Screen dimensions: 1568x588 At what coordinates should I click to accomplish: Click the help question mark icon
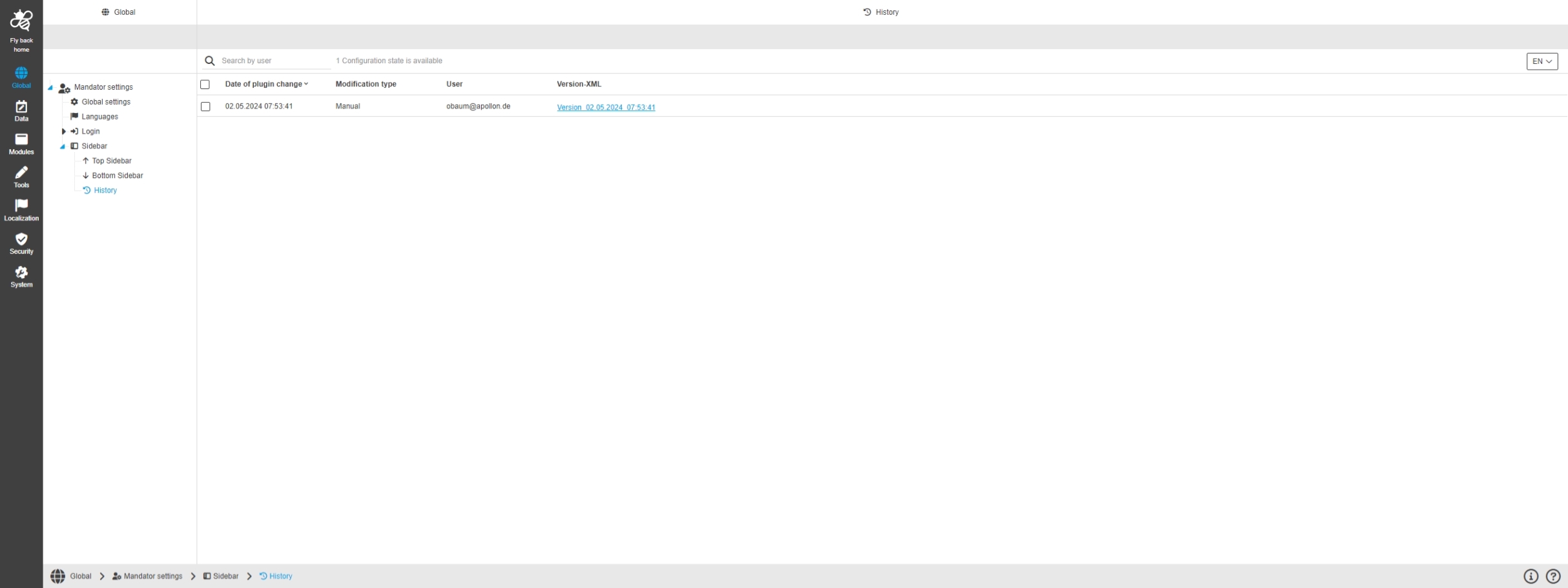point(1553,576)
